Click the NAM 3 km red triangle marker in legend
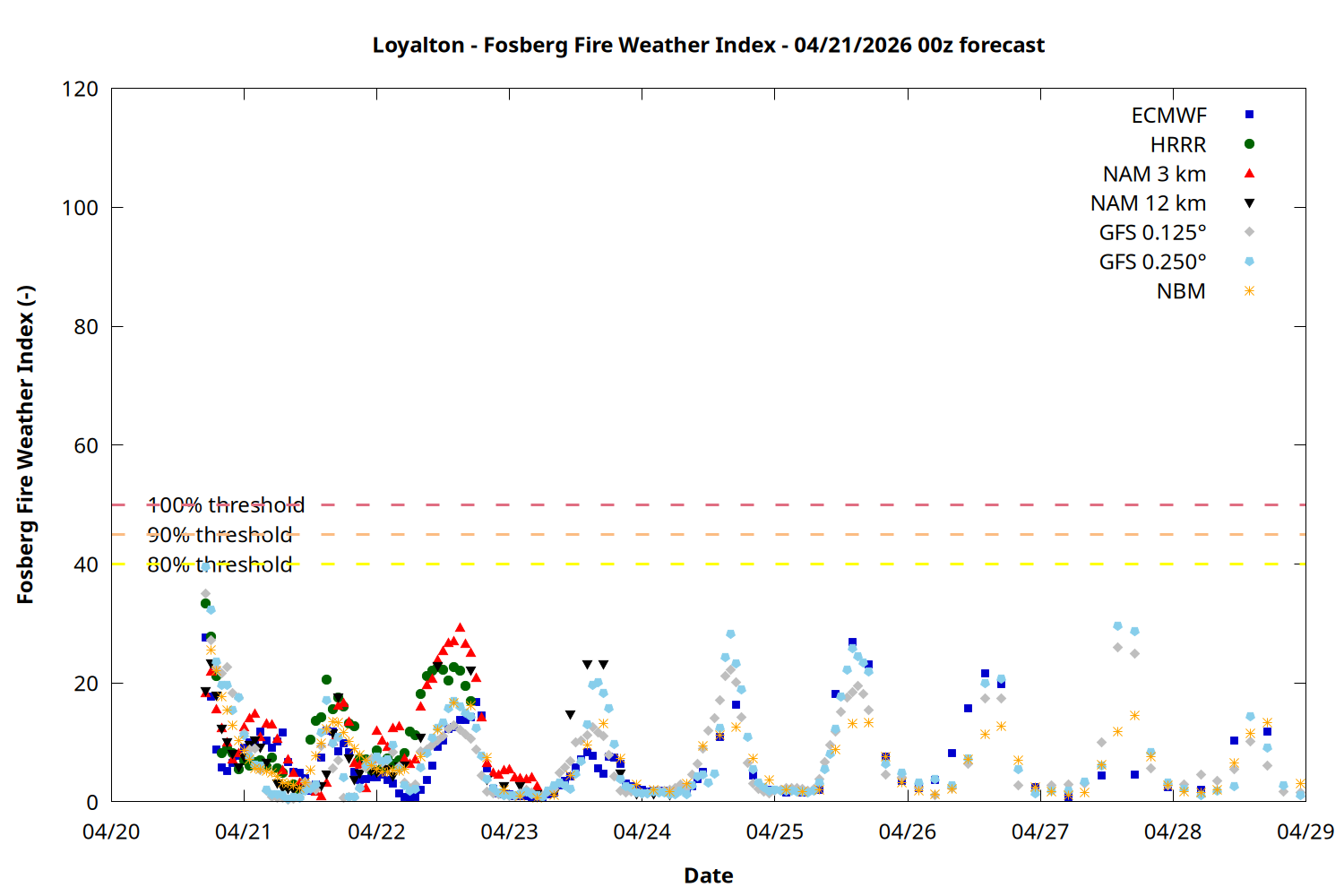 1249,174
